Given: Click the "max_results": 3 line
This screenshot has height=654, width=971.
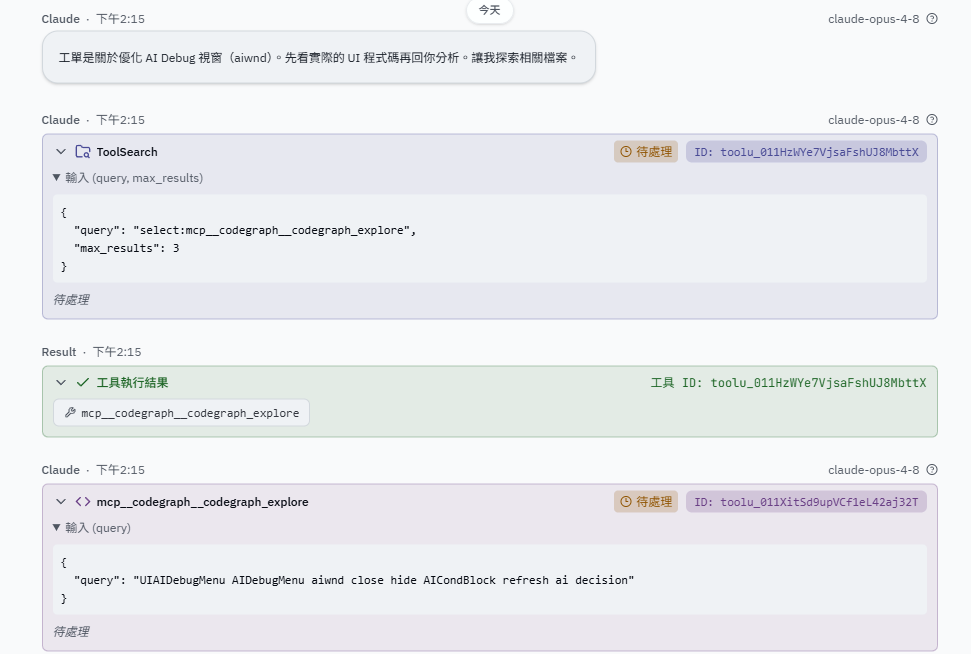Looking at the screenshot, I should coord(126,248).
